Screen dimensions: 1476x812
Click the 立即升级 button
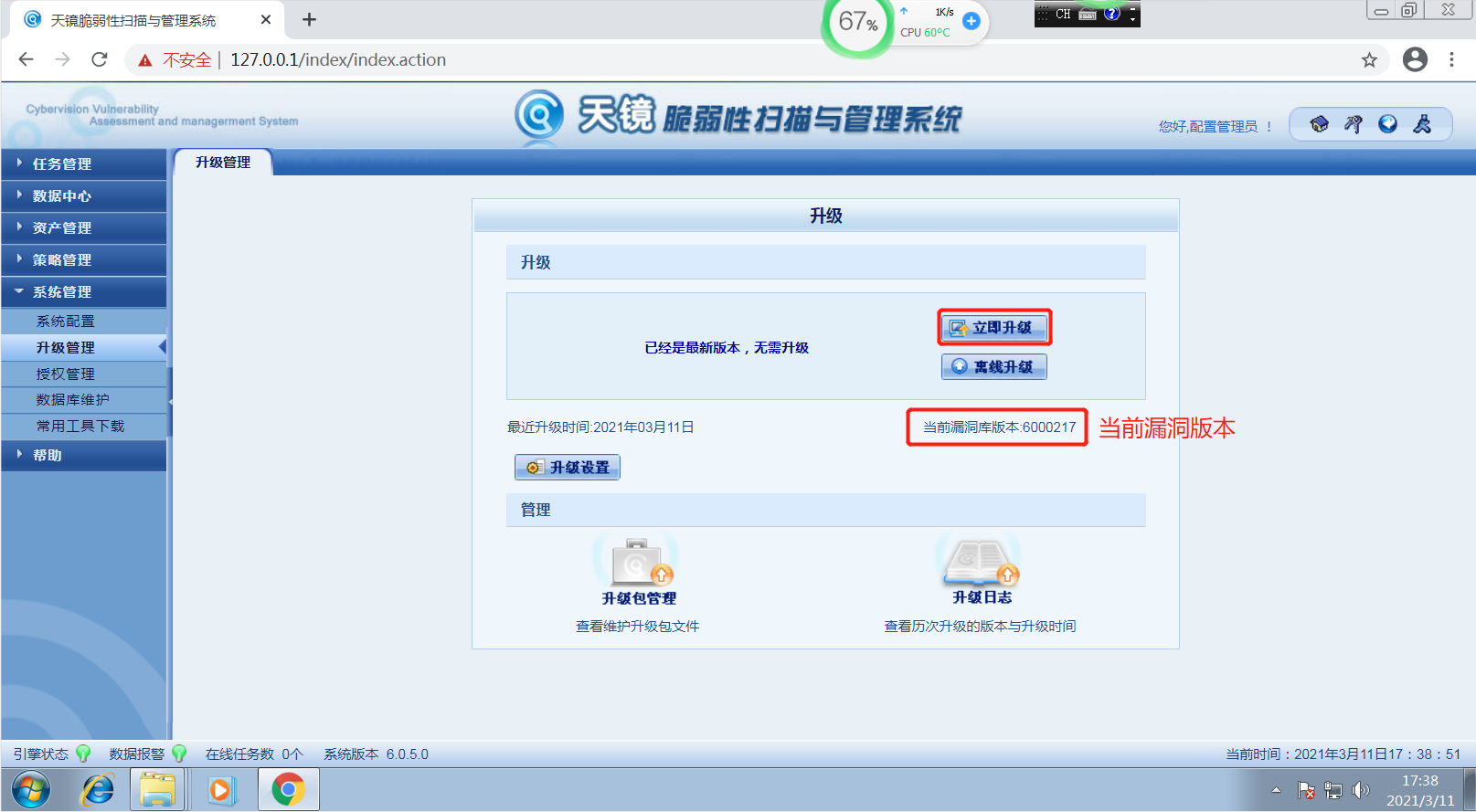click(x=994, y=328)
